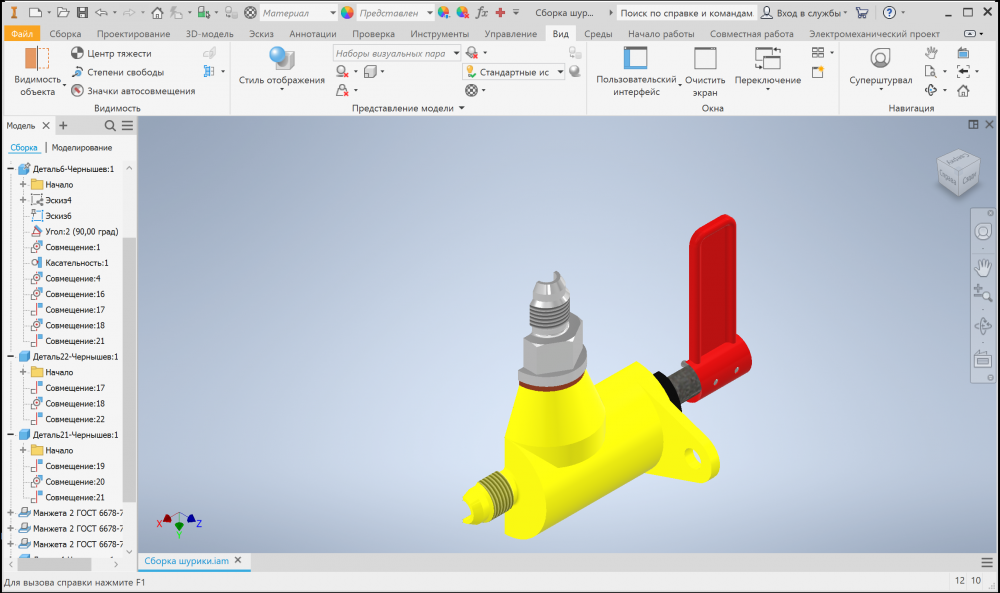Switch to the Эскиз ribbon tab
1000x593 pixels.
261,34
